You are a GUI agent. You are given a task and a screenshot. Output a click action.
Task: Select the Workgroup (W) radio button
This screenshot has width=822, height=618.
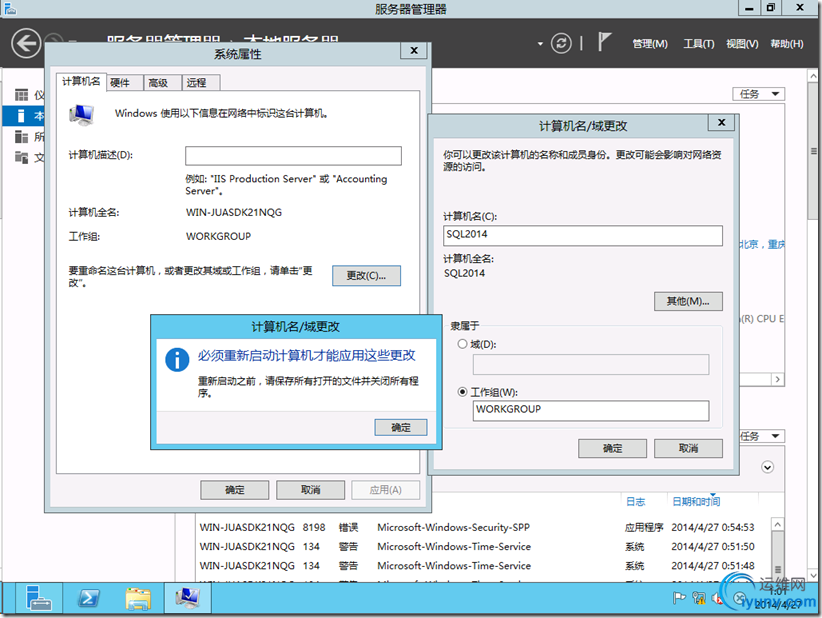(462, 392)
